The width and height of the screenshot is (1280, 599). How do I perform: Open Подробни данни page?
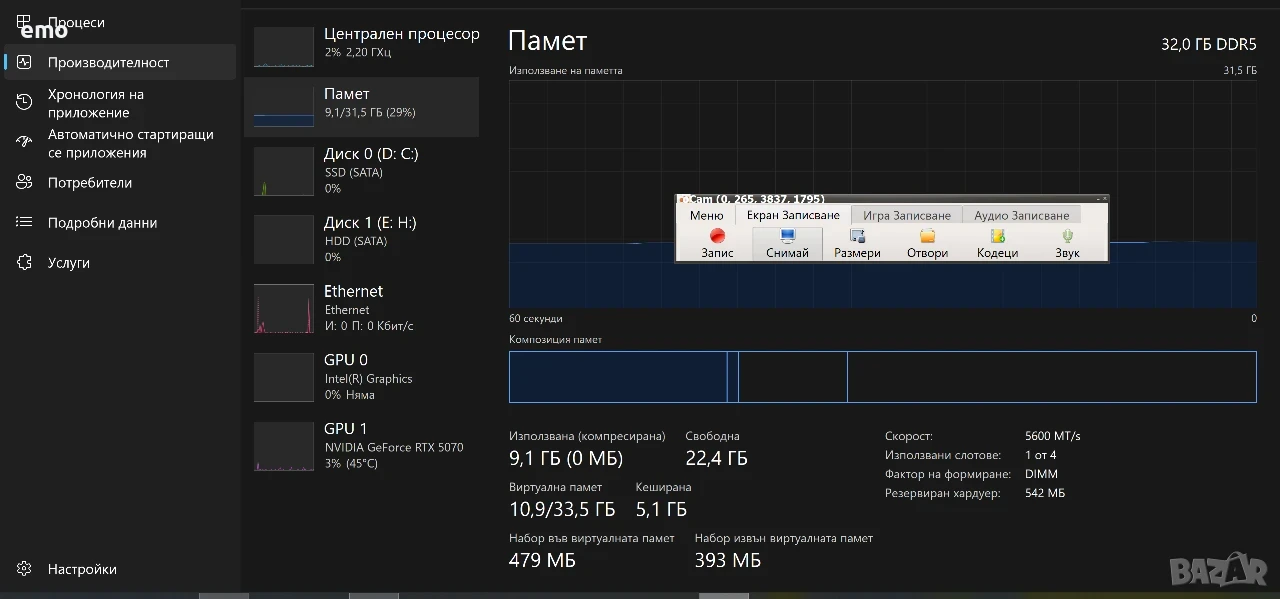point(120,223)
